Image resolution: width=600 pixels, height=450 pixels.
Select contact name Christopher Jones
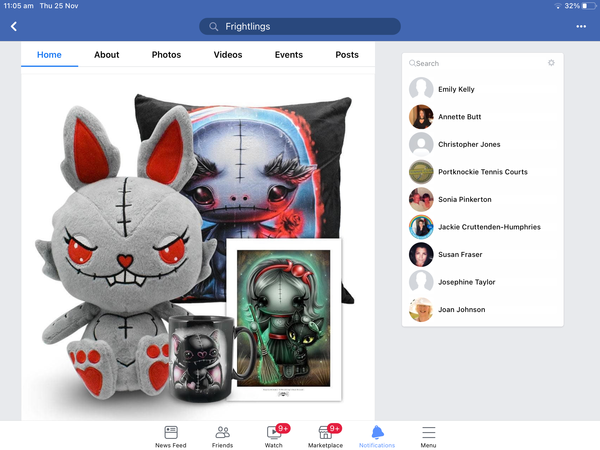(469, 144)
